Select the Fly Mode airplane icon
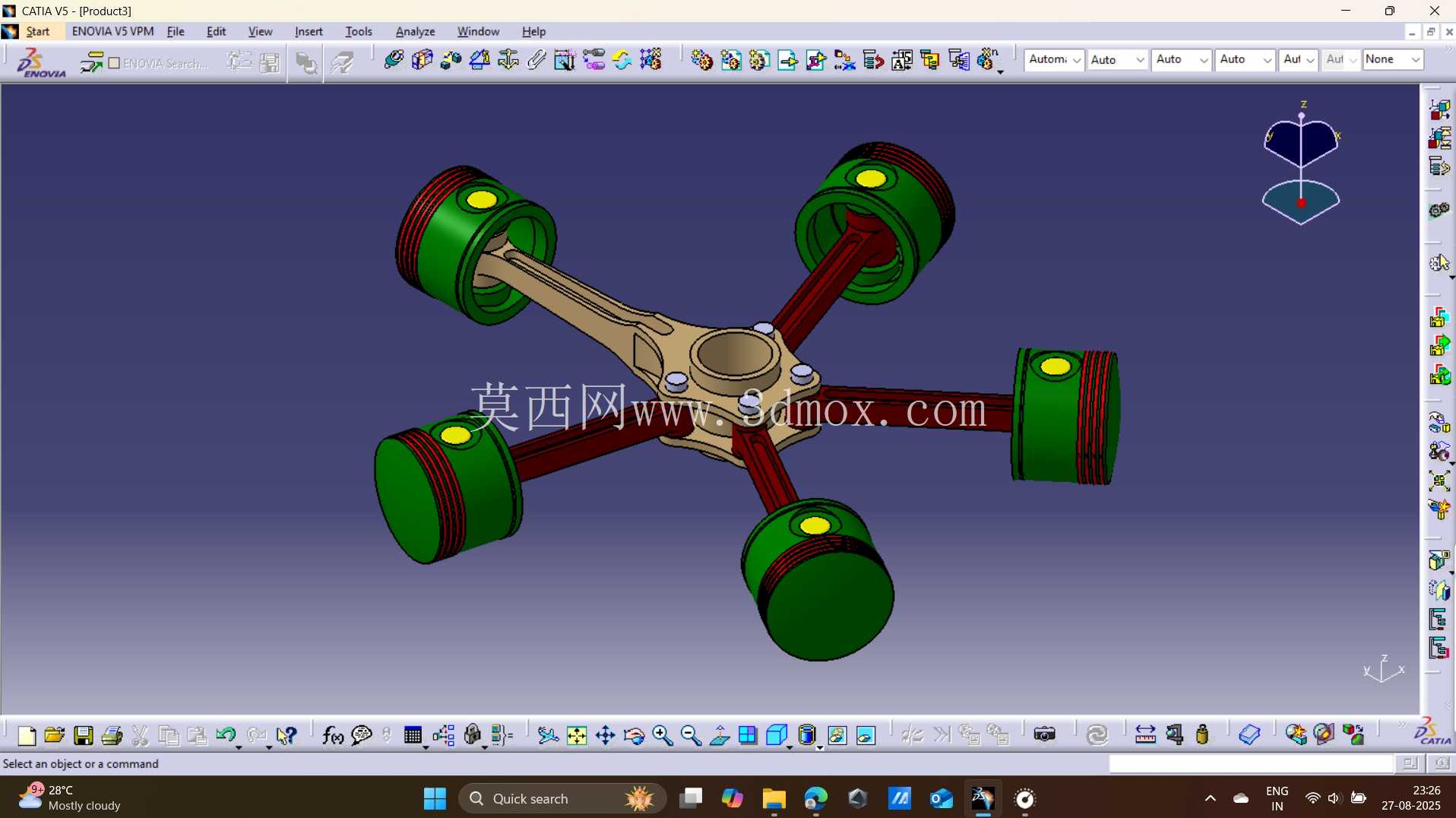Screen dimensions: 1456x818 pos(548,735)
